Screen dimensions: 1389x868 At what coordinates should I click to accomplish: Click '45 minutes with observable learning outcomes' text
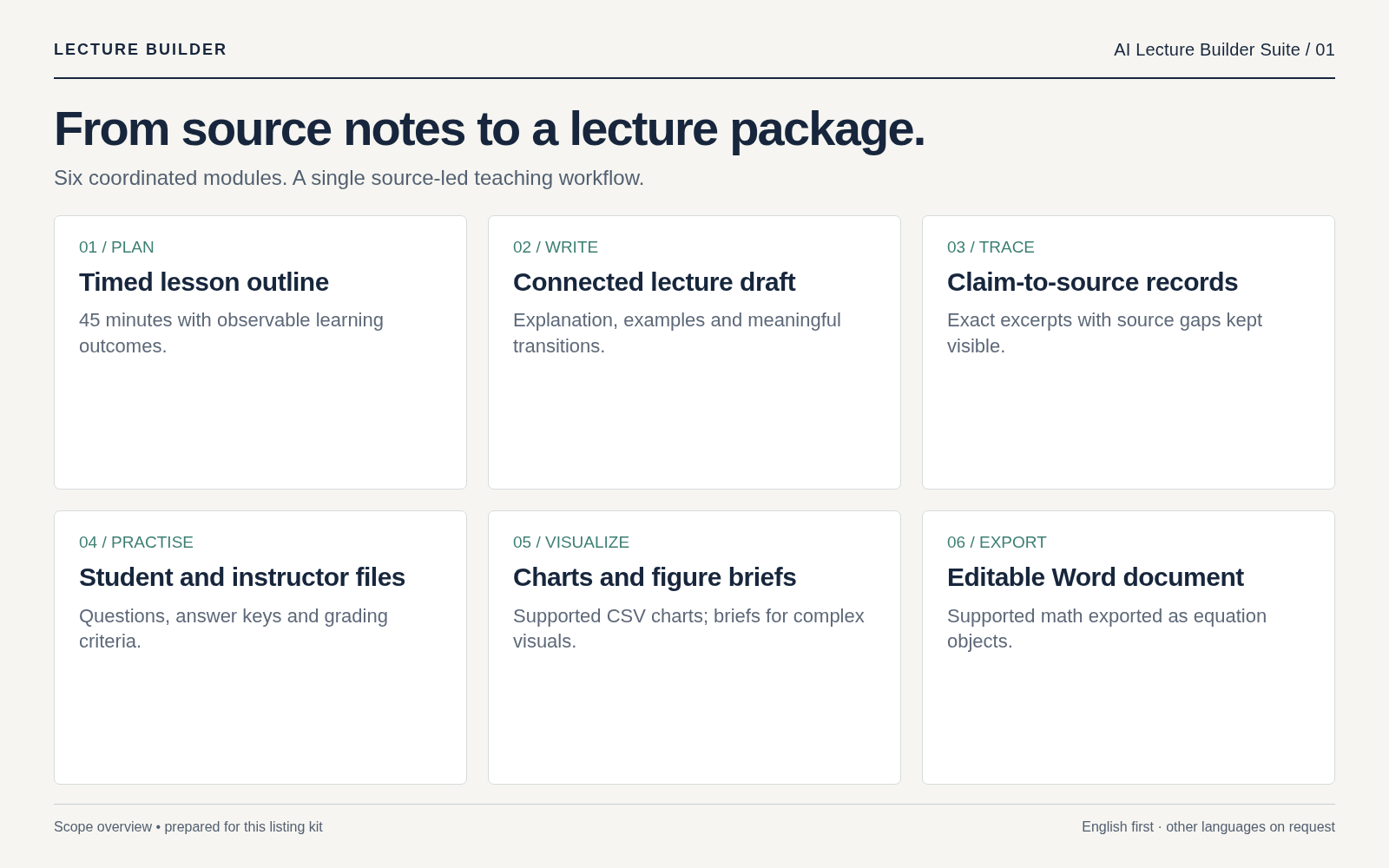point(231,333)
